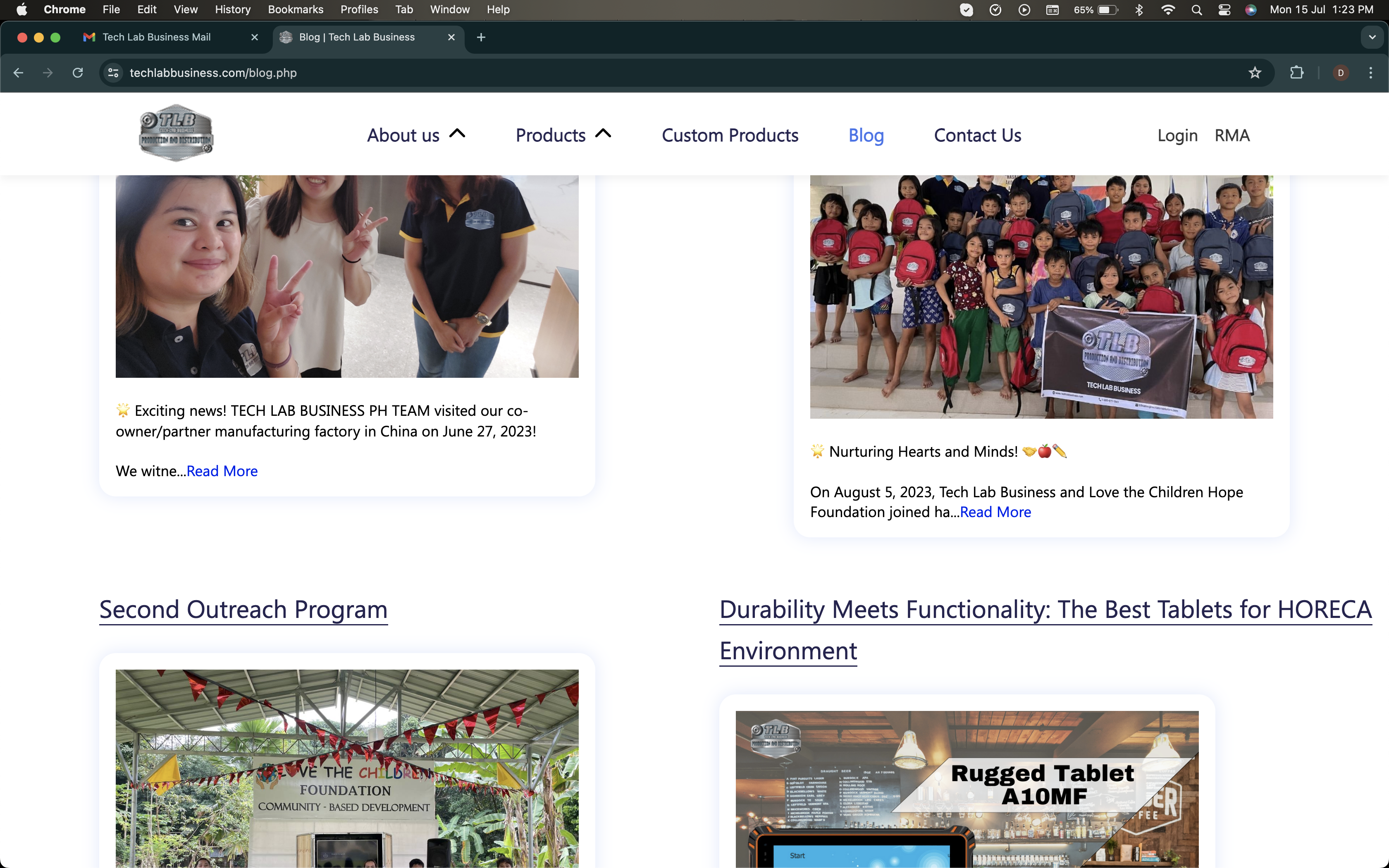The height and width of the screenshot is (868, 1389).
Task: Open the Durability Meets Functionality post title
Action: [1045, 630]
